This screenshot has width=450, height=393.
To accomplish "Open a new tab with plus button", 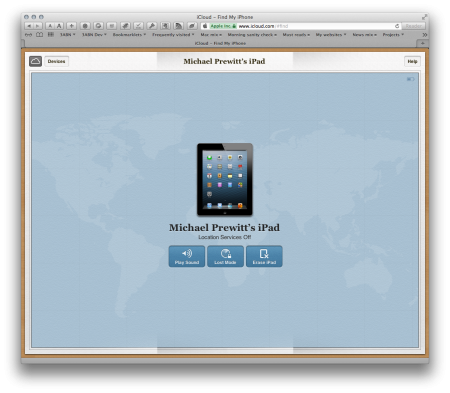I will (422, 43).
